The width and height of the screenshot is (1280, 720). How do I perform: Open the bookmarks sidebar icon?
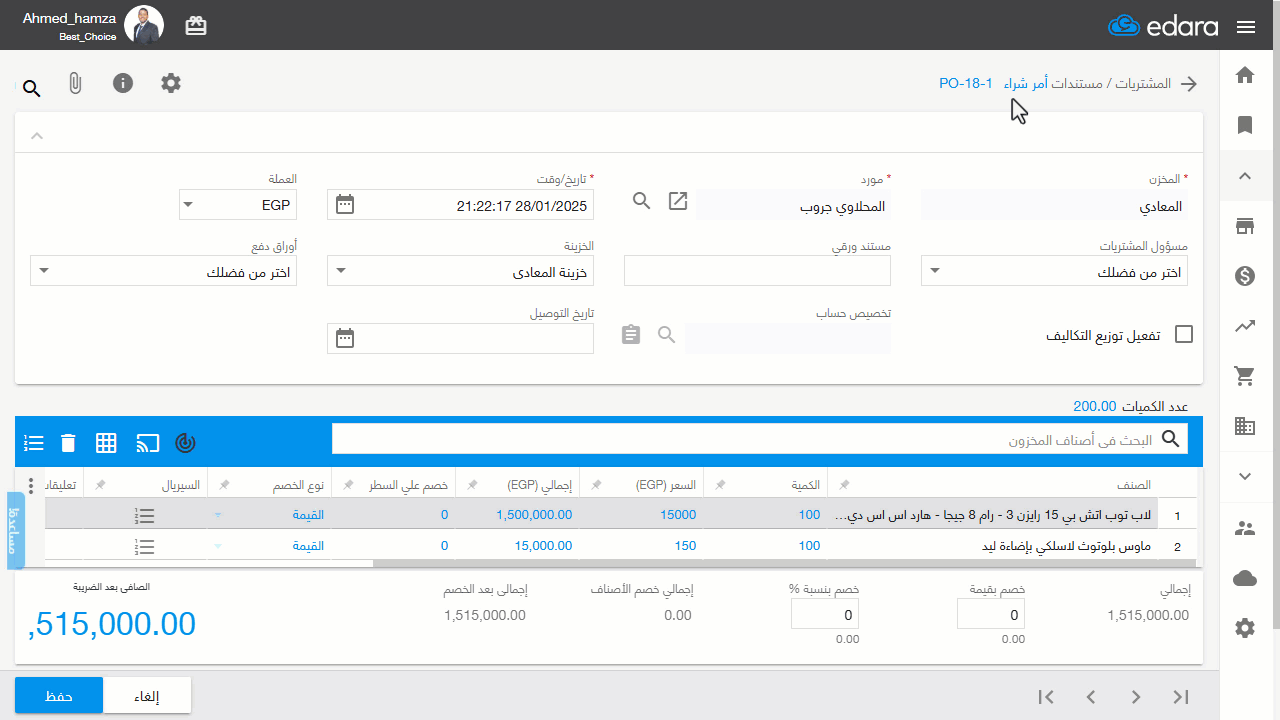(1245, 125)
